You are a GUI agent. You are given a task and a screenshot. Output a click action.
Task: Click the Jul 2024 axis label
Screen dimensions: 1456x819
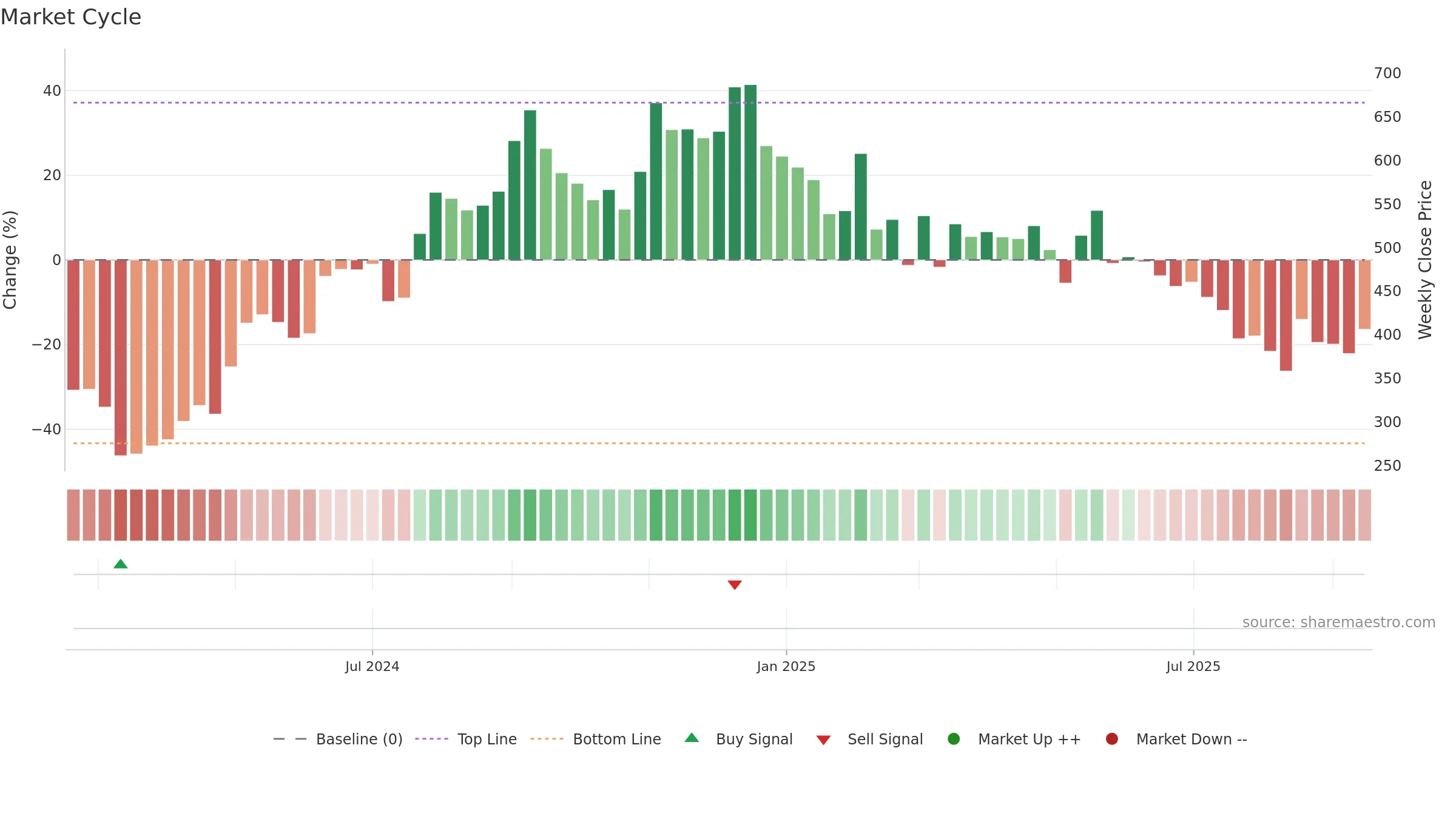pos(372,666)
